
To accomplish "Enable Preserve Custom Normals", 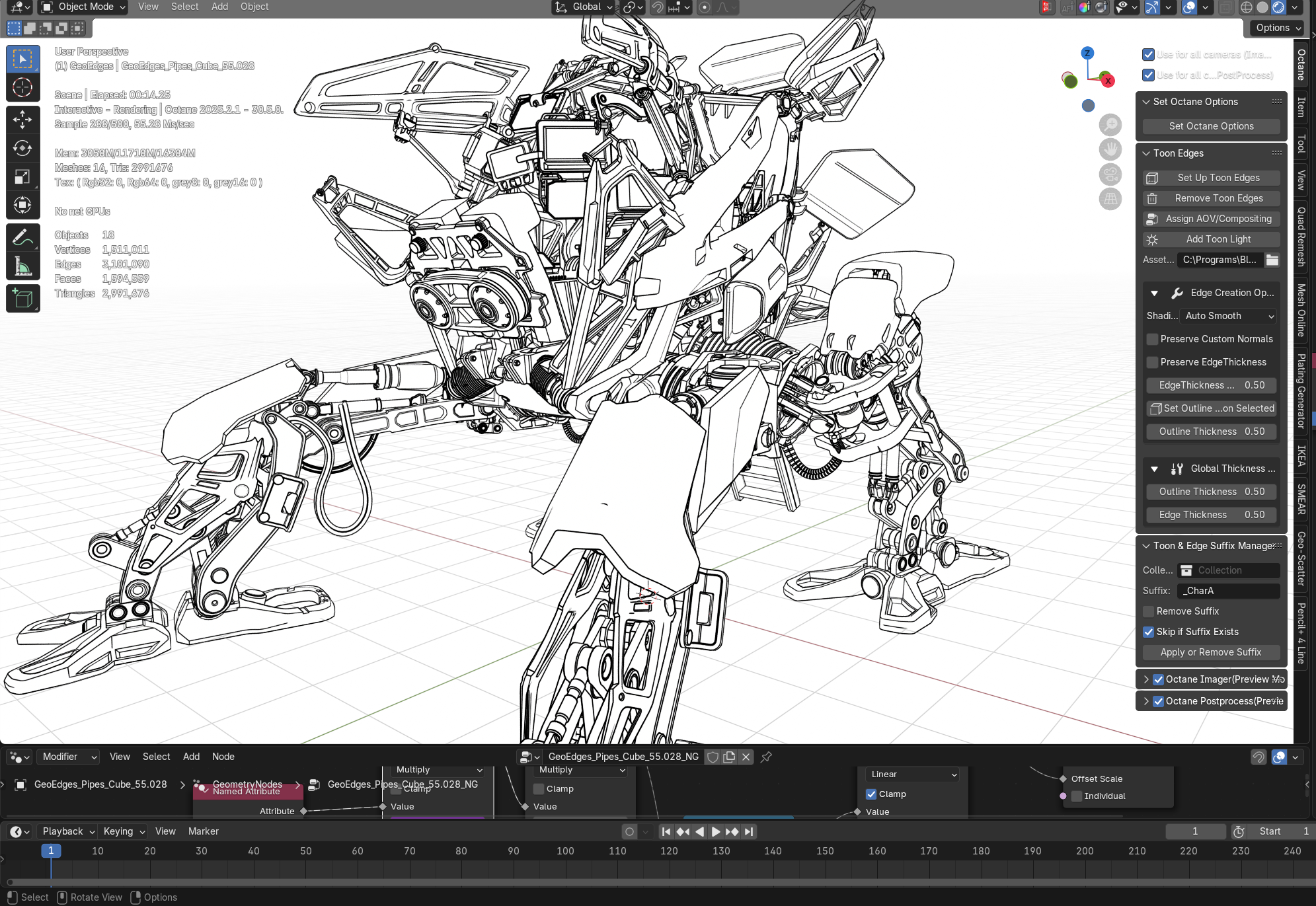I will 1153,340.
